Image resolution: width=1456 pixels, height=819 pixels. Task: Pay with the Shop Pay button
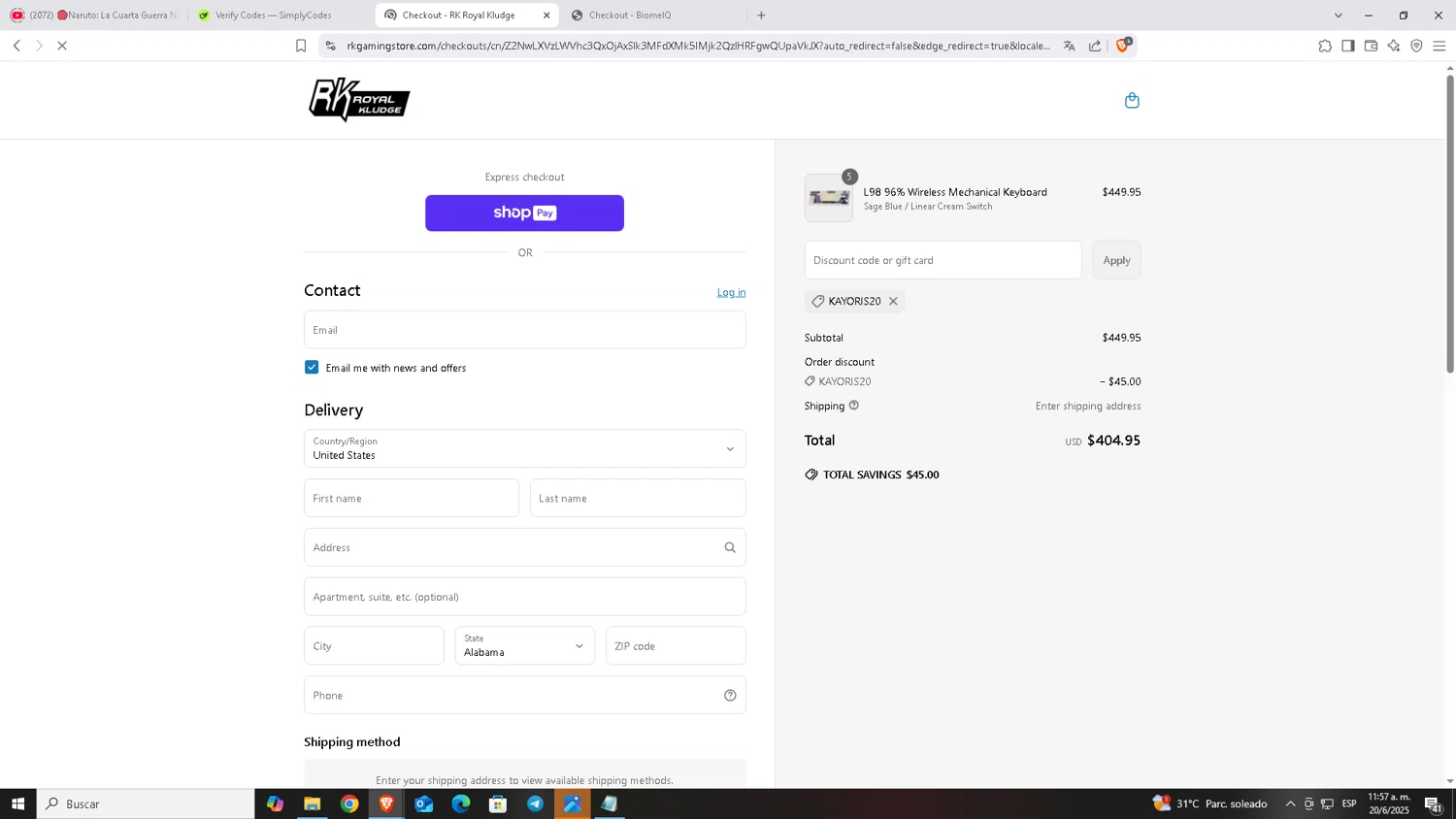point(524,213)
